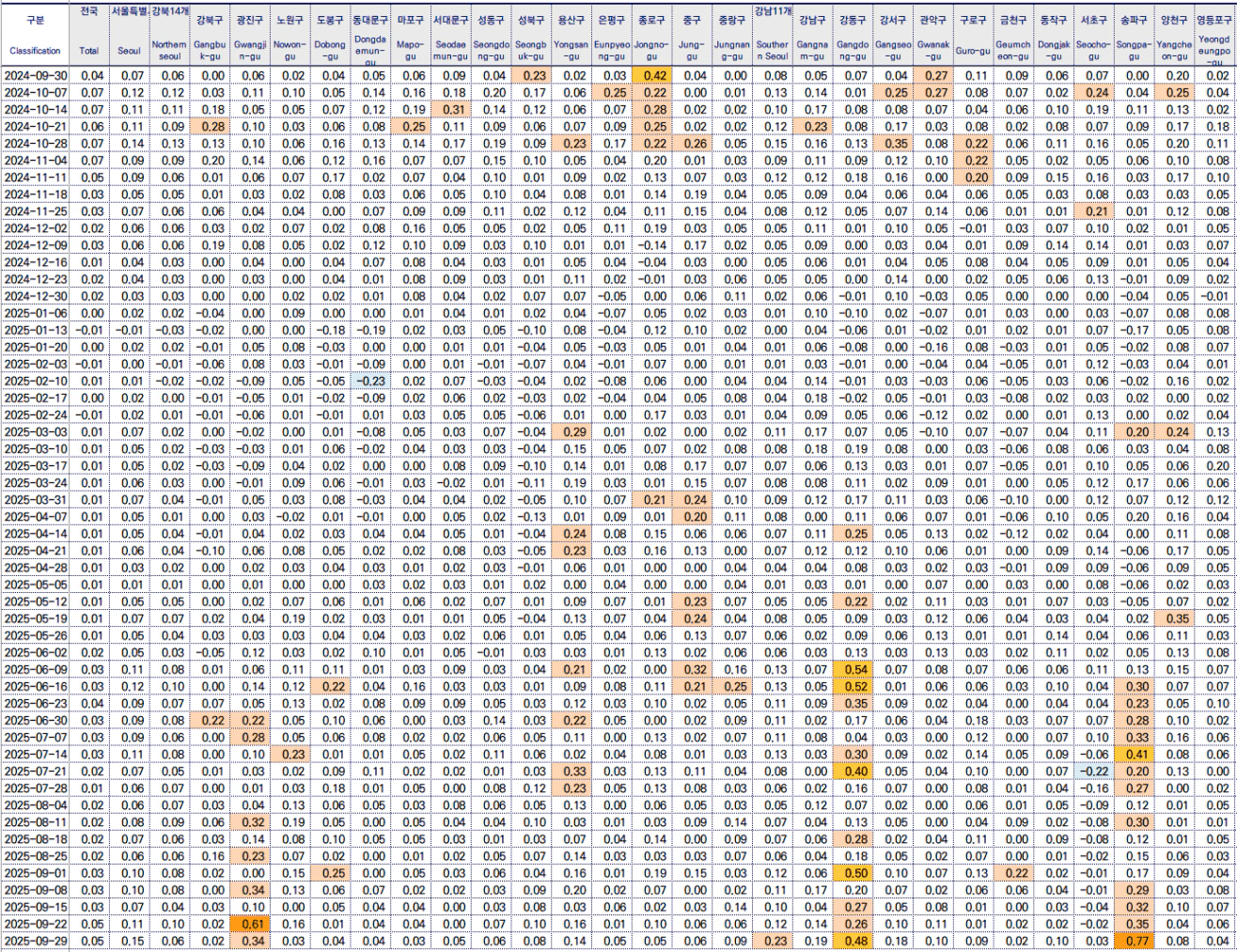This screenshot has width=1237, height=952.
Task: Select the 2025-07-21 date row label
Action: tap(36, 771)
